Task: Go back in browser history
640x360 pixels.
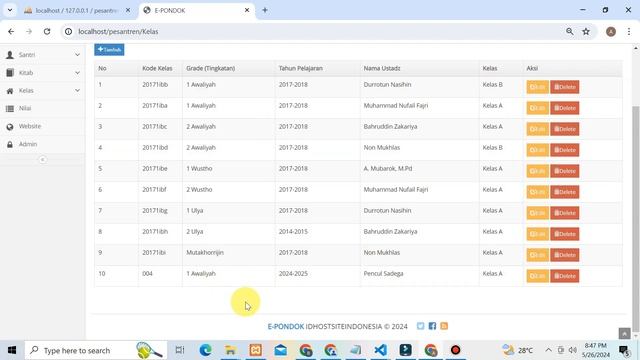Action: (x=11, y=31)
